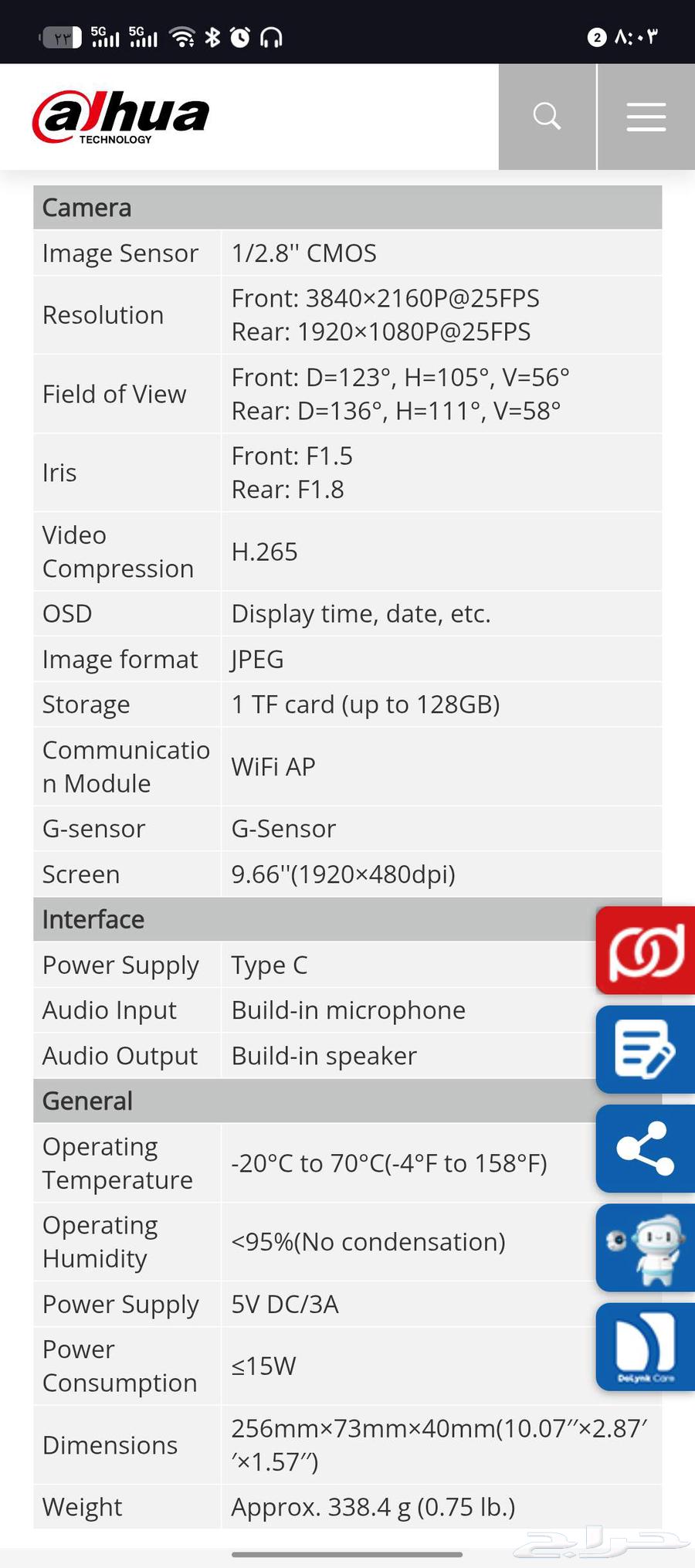The image size is (695, 1568).
Task: Open the robot assistant chat icon
Action: click(x=646, y=1247)
